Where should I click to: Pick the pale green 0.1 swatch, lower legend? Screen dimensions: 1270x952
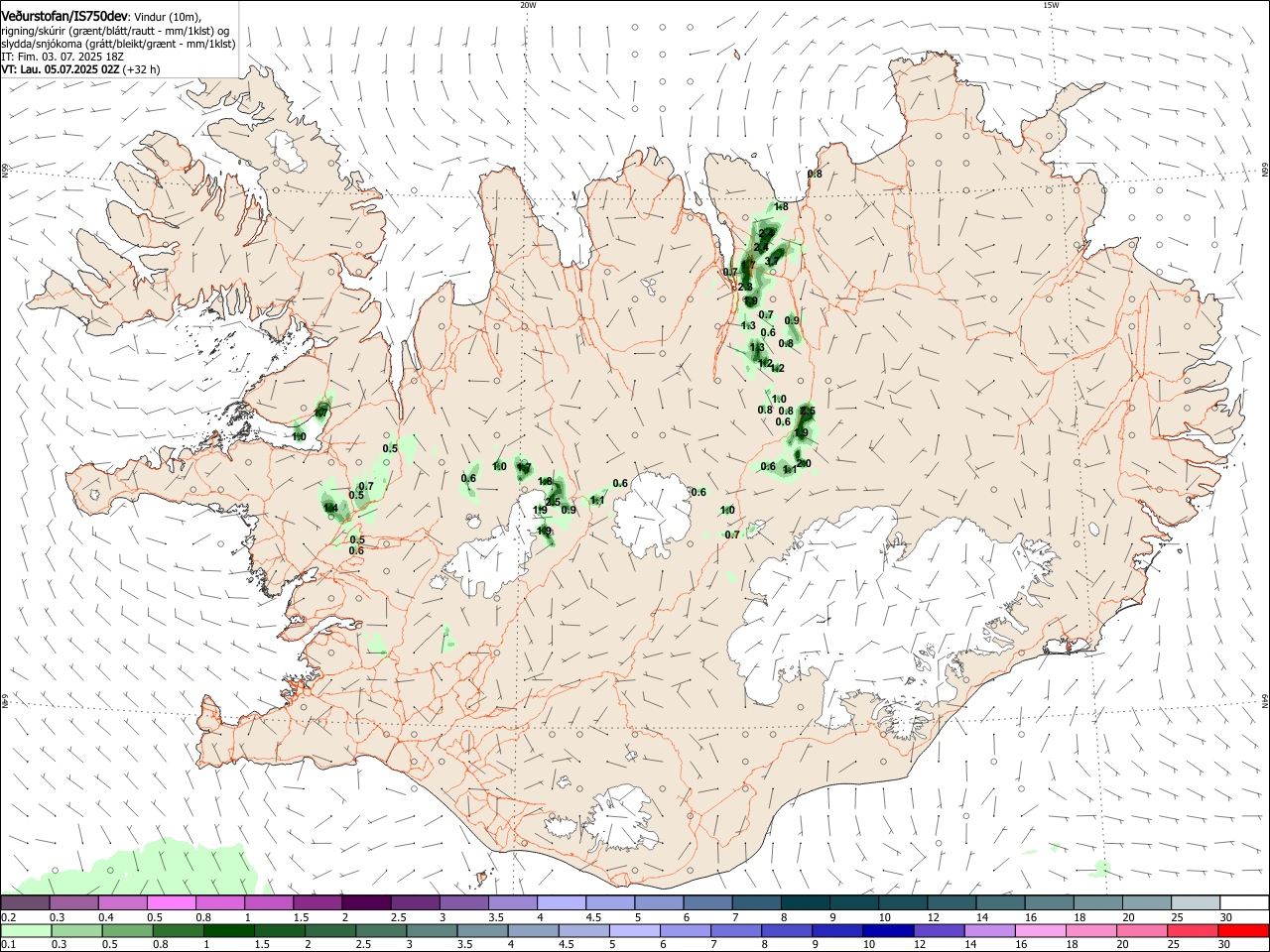click(x=26, y=930)
